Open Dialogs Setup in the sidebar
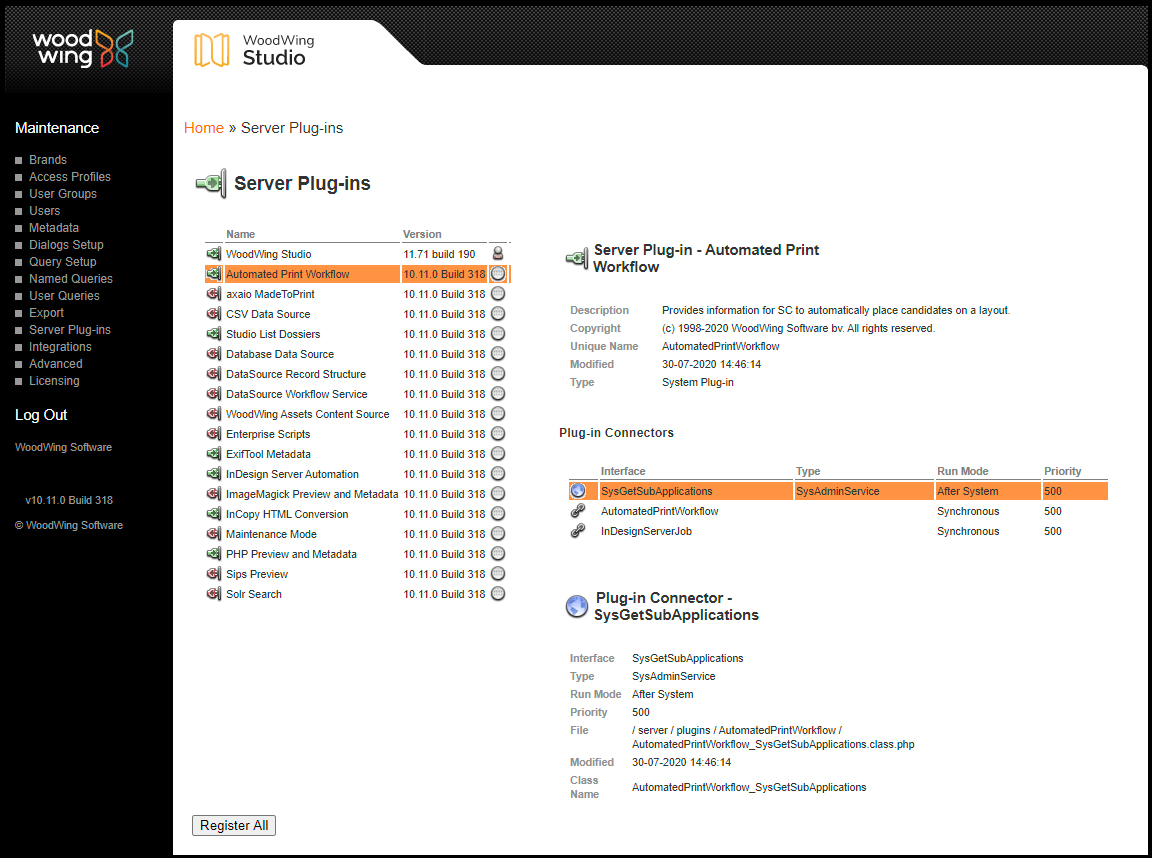 (x=66, y=245)
